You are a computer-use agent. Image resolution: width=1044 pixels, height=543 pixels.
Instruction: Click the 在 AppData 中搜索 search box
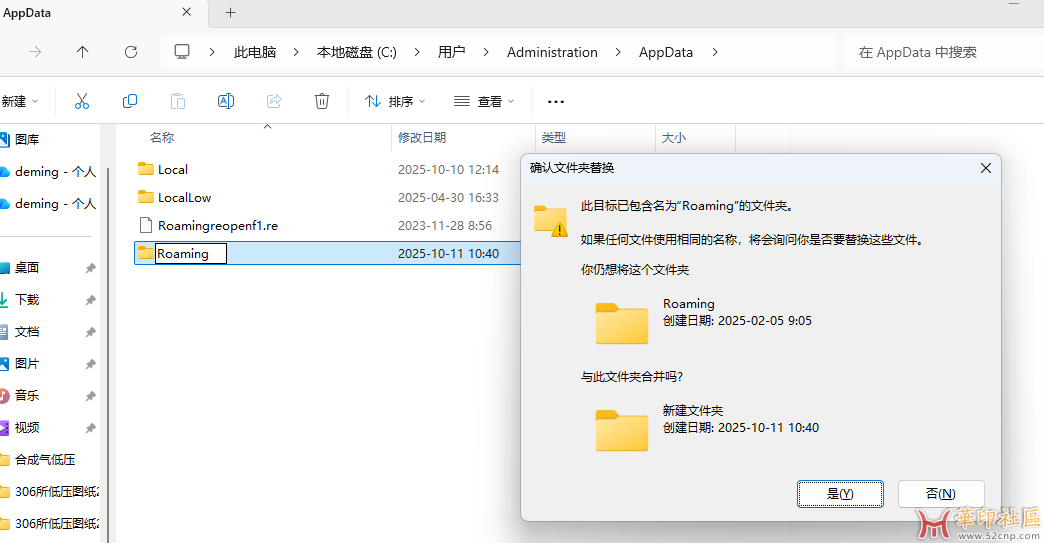(x=940, y=52)
